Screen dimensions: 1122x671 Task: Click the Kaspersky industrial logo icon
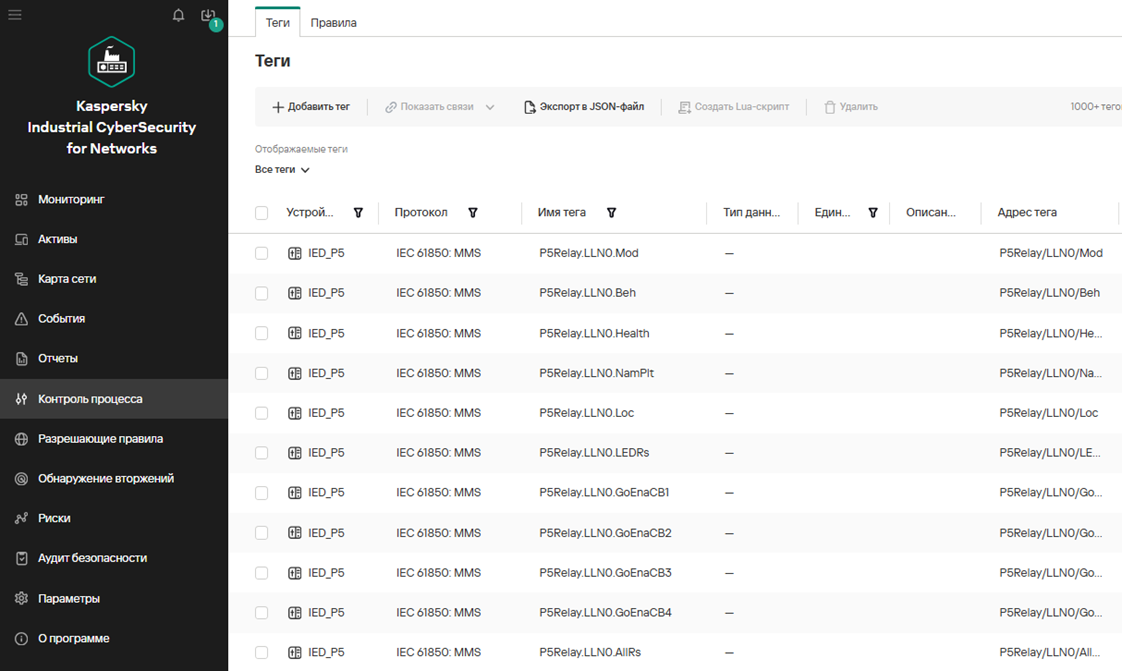(x=112, y=62)
